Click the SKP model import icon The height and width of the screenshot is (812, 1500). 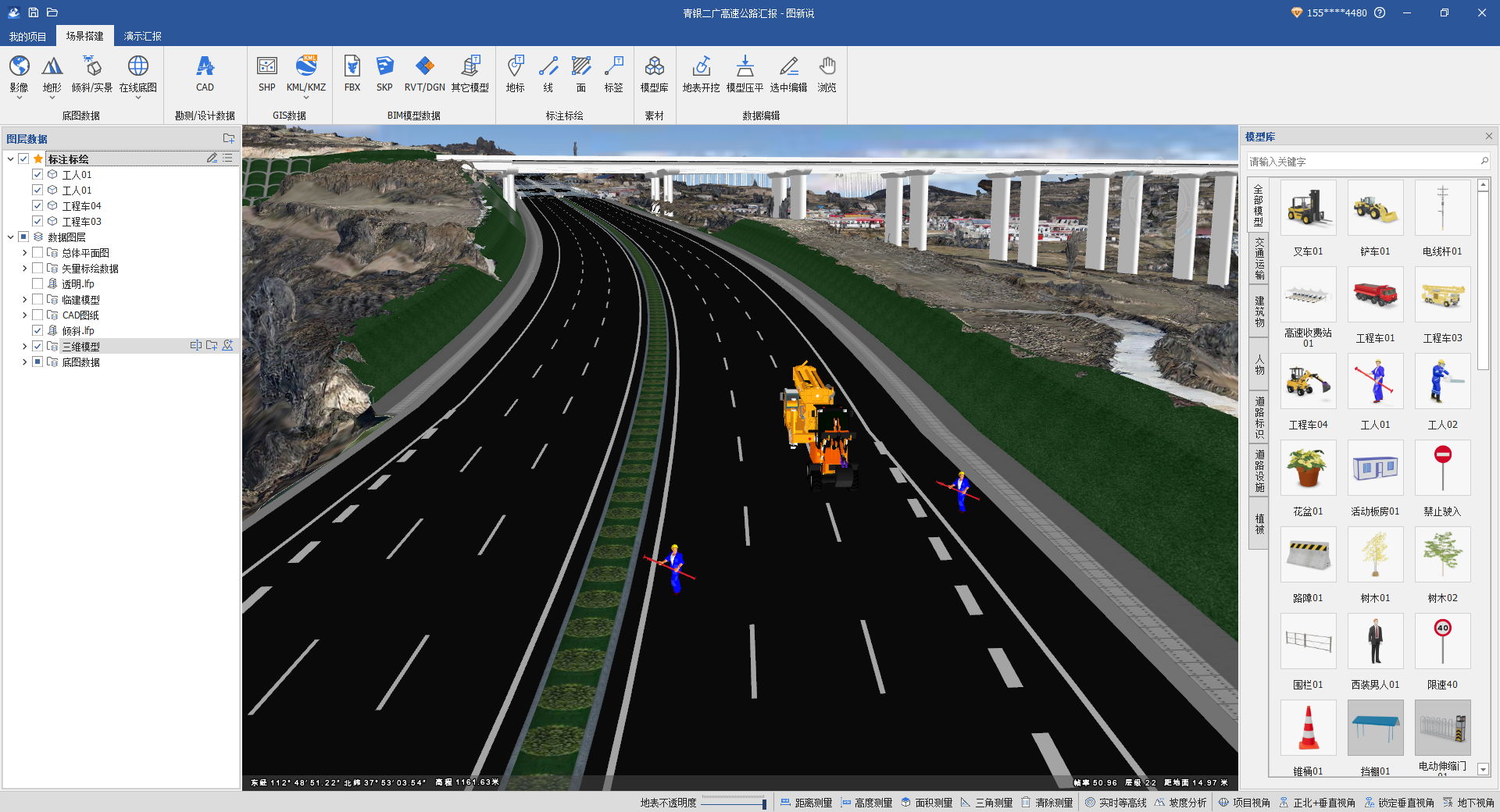(x=384, y=73)
